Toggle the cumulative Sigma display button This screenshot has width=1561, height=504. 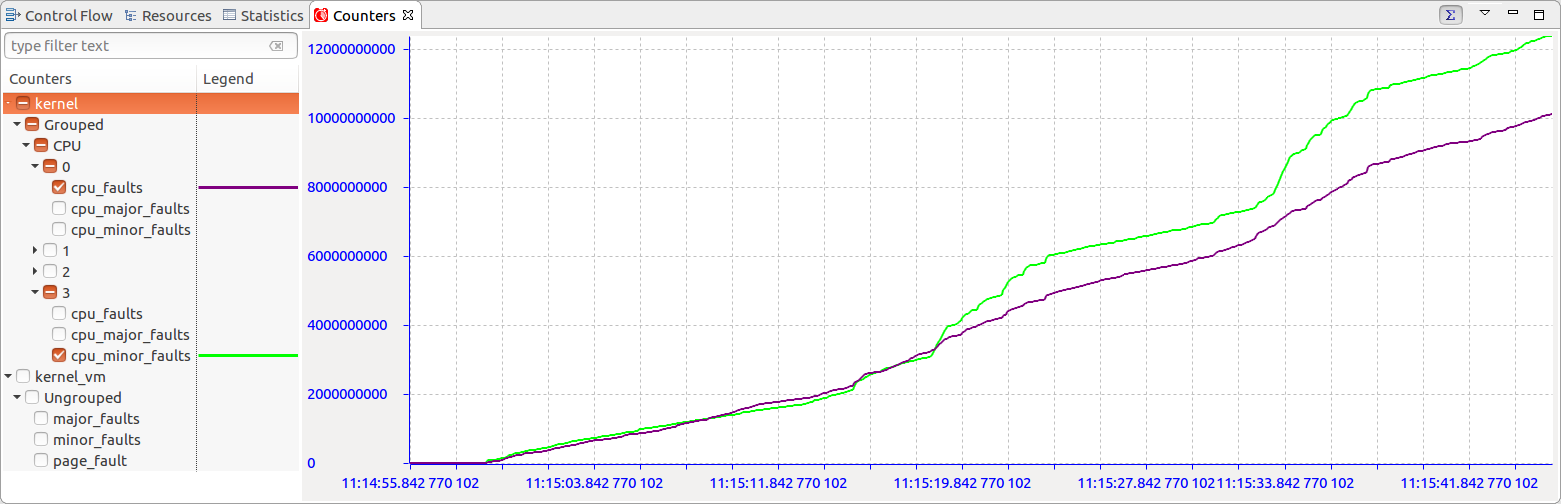1449,14
